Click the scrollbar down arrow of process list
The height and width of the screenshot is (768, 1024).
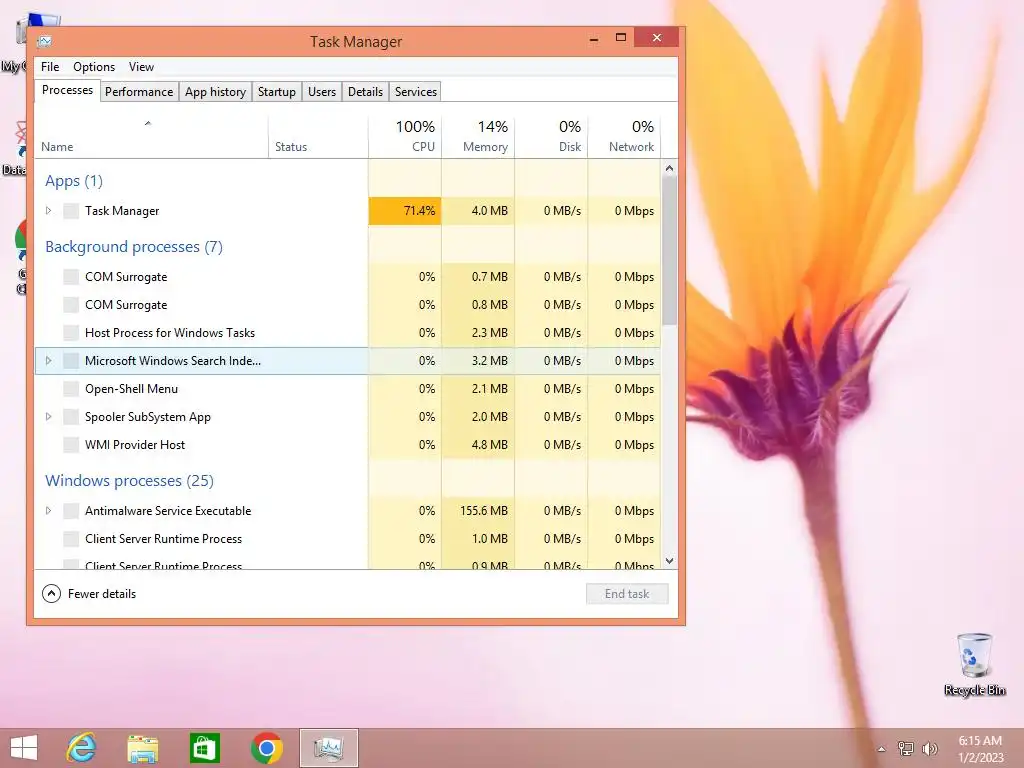coord(669,561)
